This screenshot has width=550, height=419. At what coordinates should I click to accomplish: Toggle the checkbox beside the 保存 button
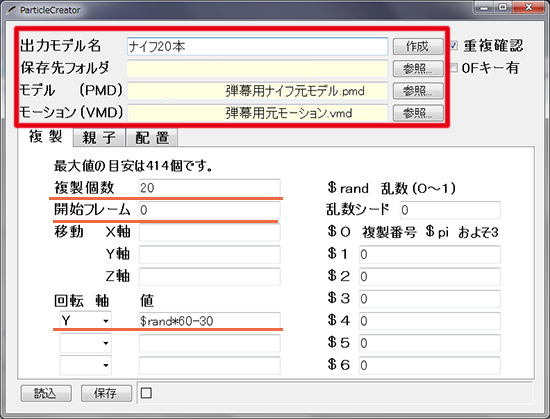(146, 393)
